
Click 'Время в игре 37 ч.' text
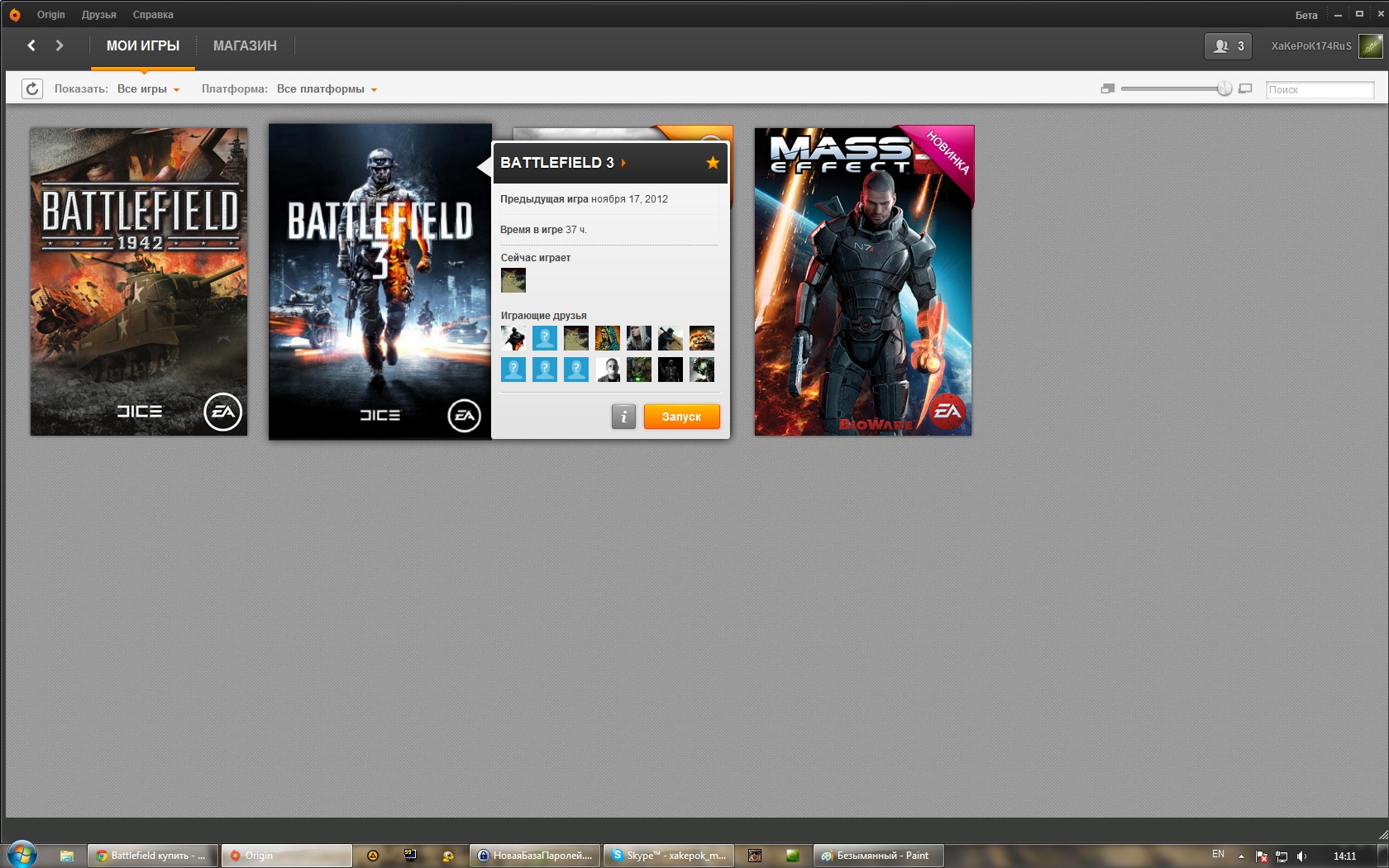[543, 230]
